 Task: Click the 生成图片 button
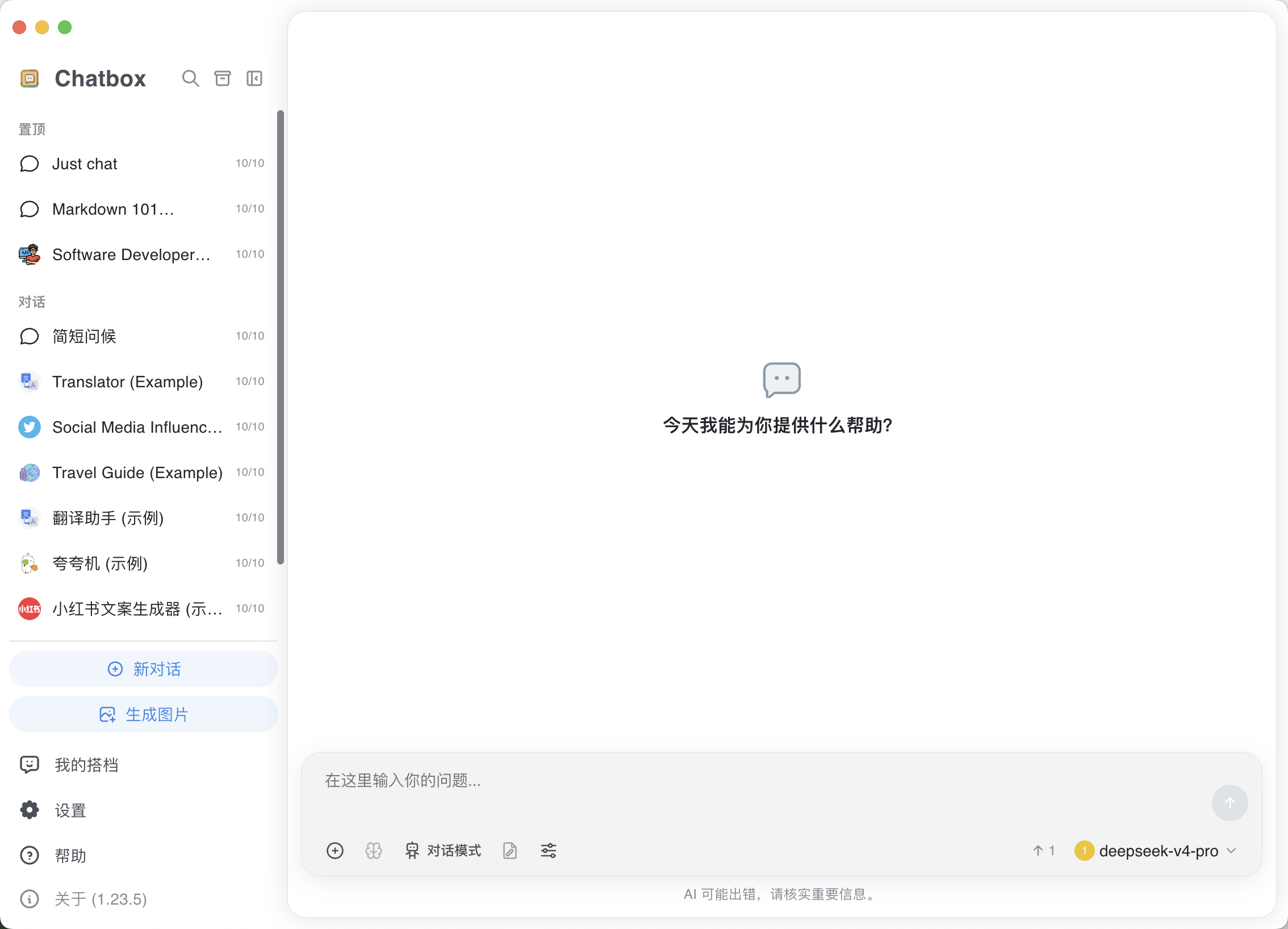(x=144, y=714)
